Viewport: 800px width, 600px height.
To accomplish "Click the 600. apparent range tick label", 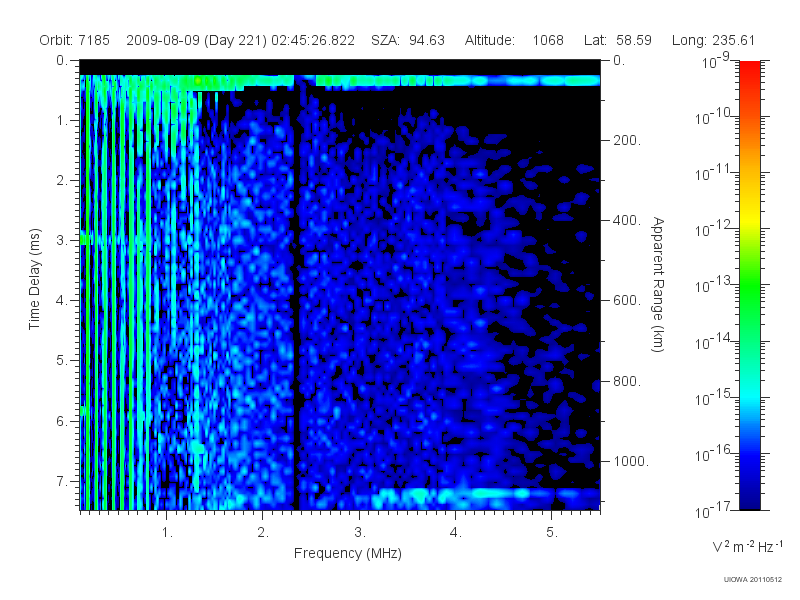I will point(627,301).
